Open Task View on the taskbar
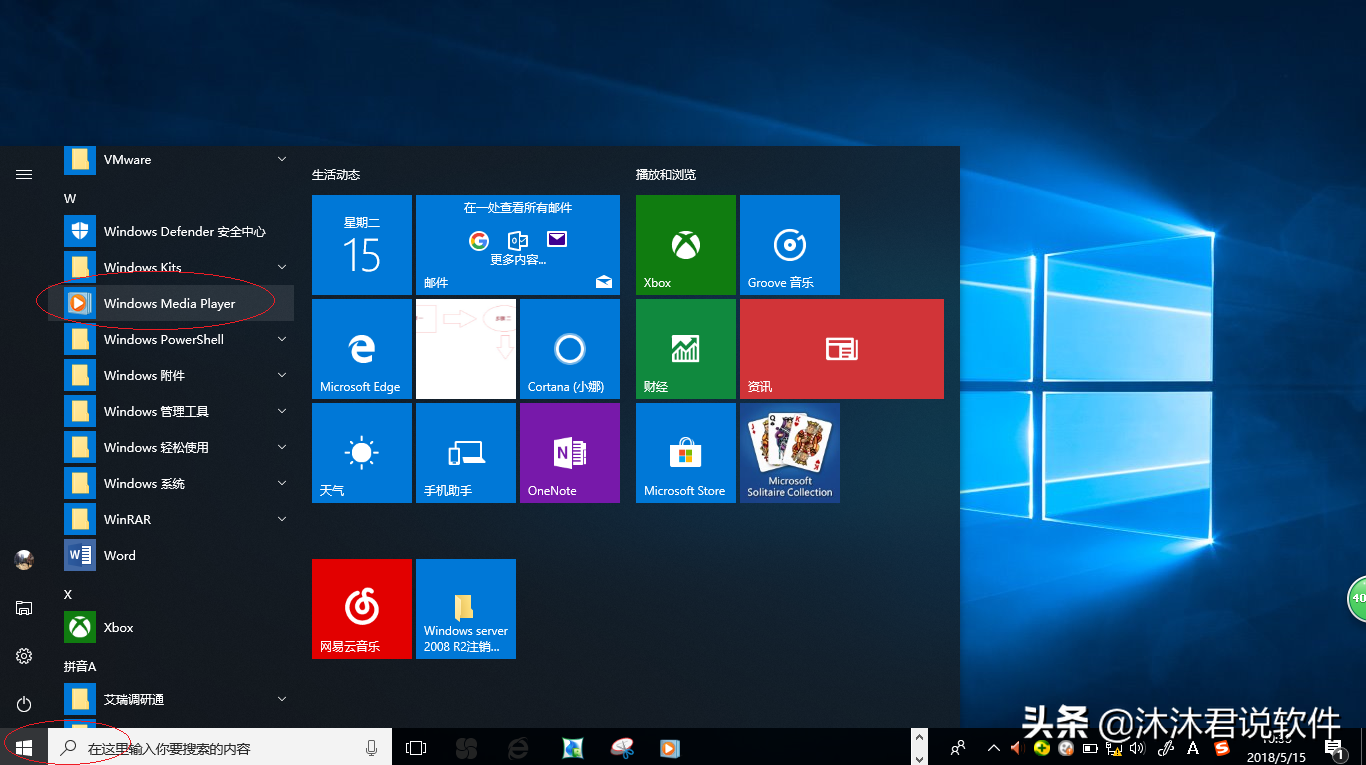Screen dimensions: 1366x765 (416, 748)
